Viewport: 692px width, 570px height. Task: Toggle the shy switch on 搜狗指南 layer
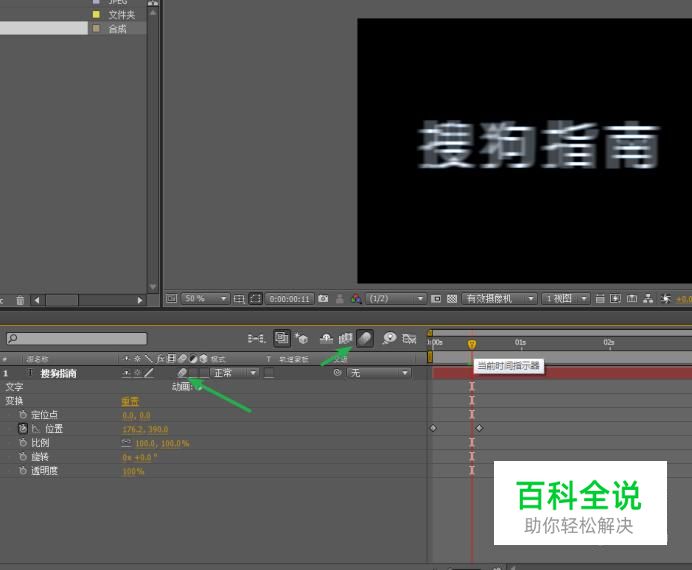tap(126, 373)
